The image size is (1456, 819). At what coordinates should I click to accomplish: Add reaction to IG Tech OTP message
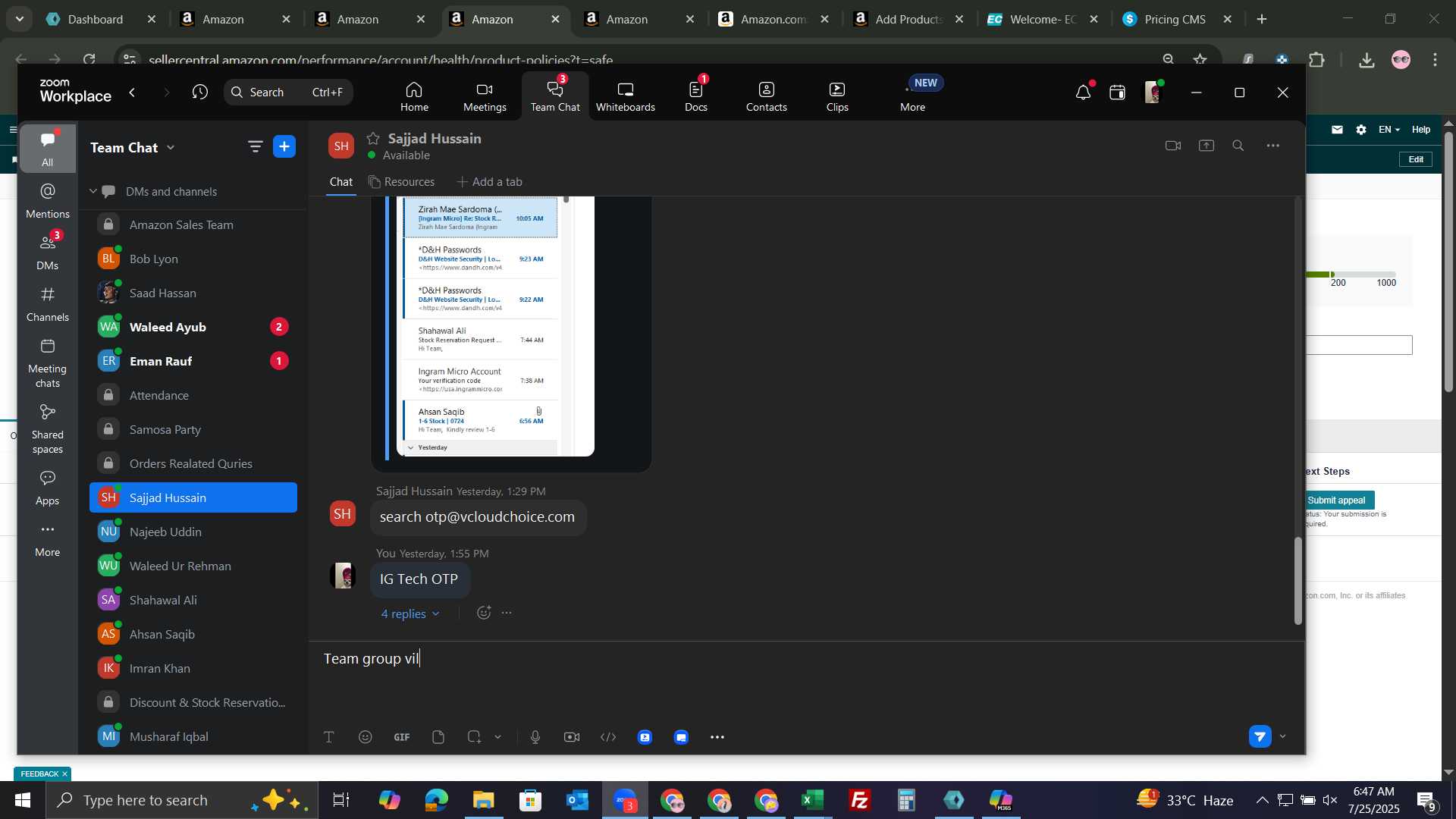pos(484,613)
